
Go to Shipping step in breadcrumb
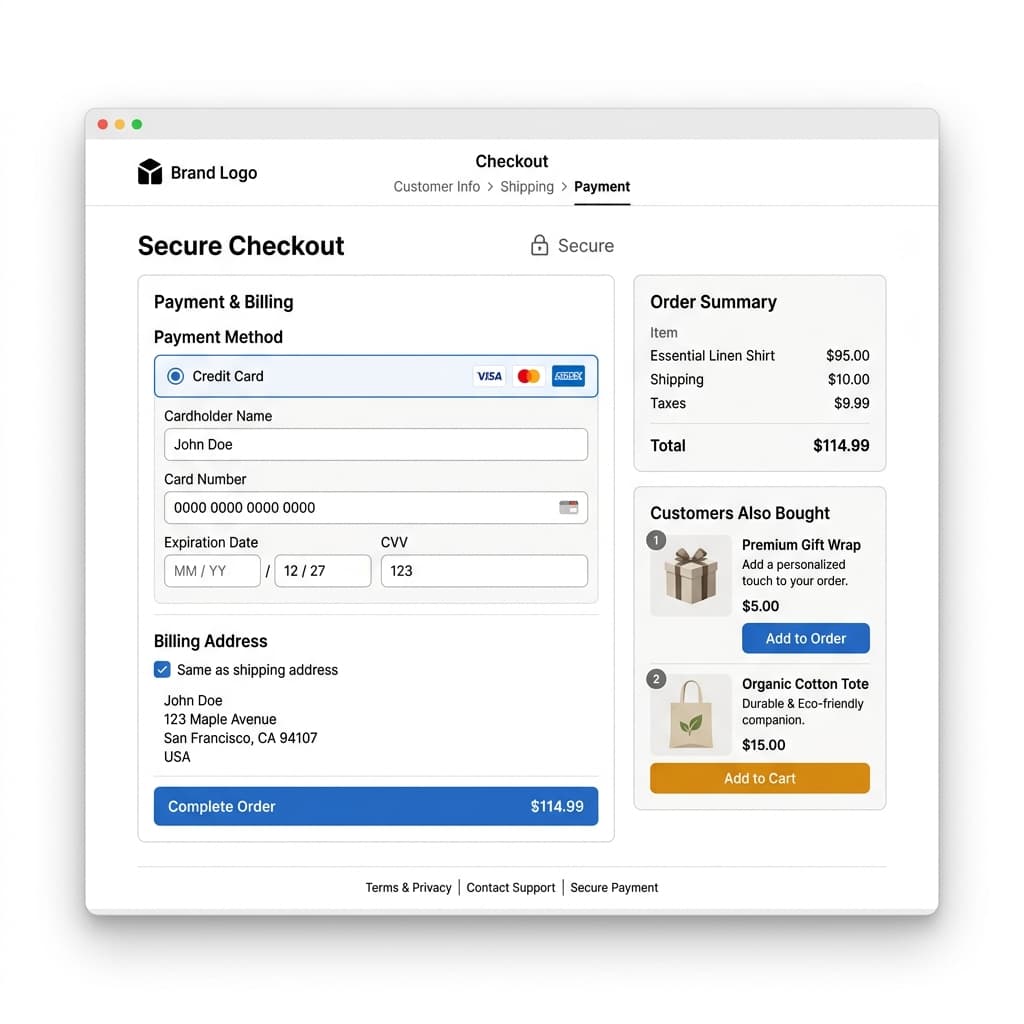point(526,187)
